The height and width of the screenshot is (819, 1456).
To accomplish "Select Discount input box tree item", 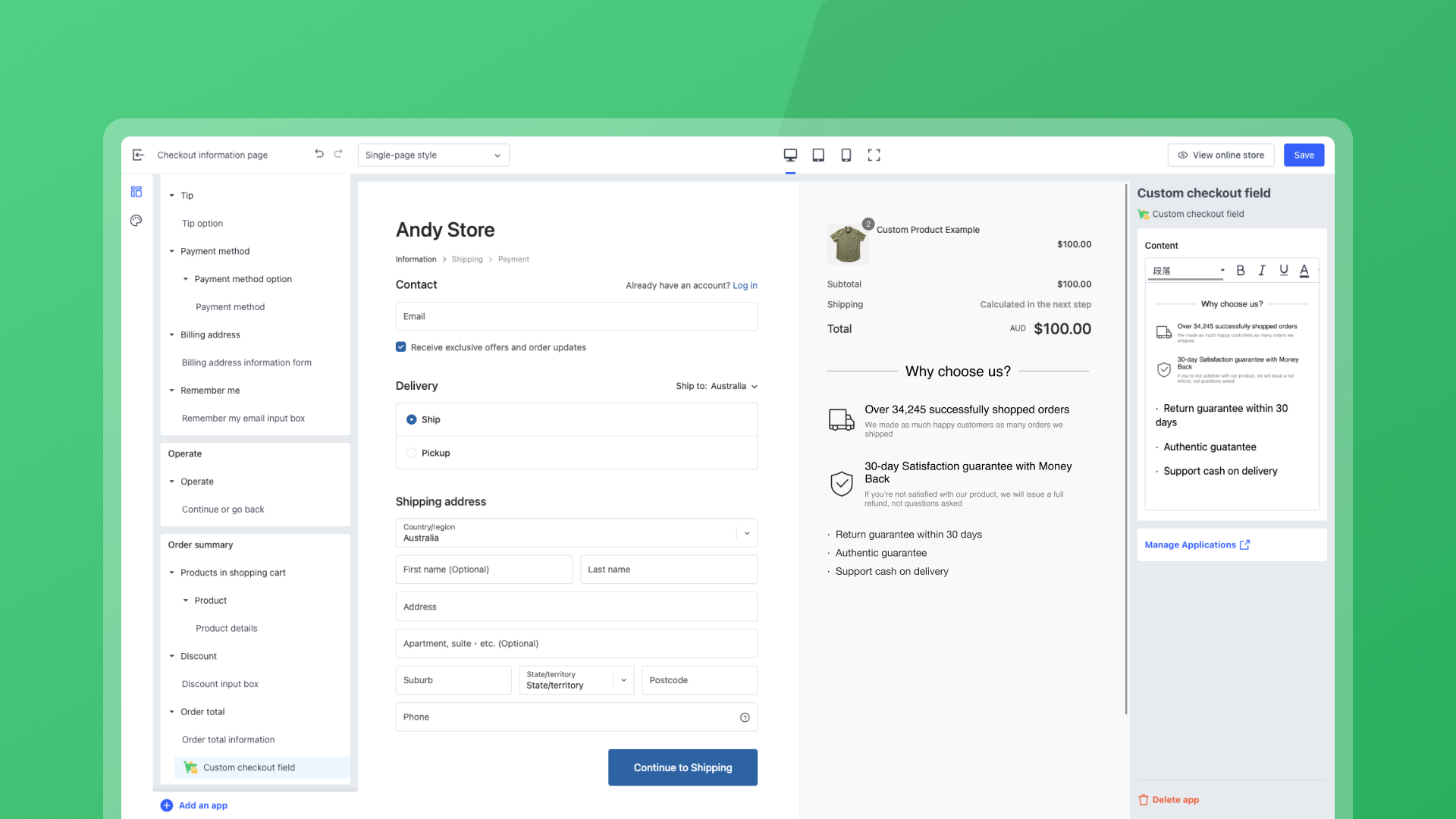I will click(220, 684).
